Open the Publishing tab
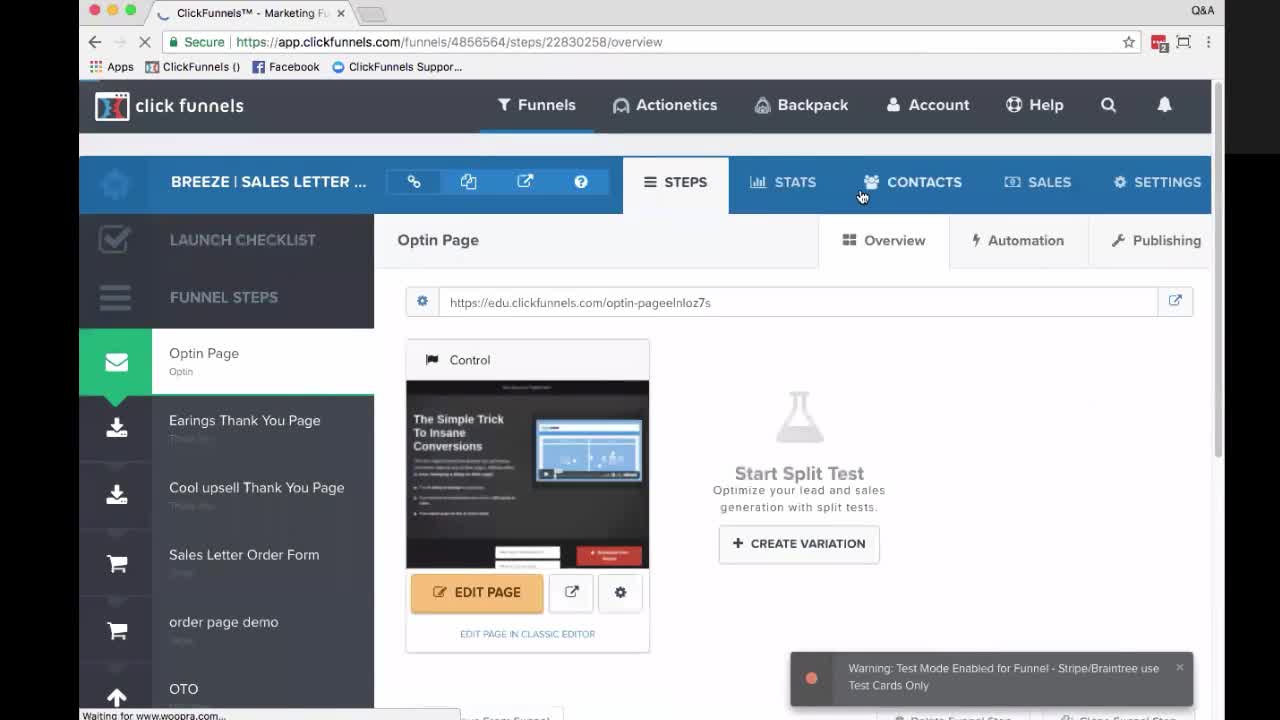 click(x=1156, y=240)
